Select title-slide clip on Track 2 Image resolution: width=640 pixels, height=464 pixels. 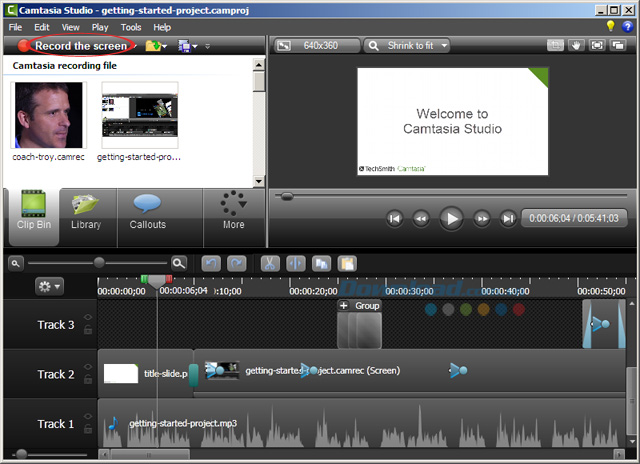pos(145,373)
